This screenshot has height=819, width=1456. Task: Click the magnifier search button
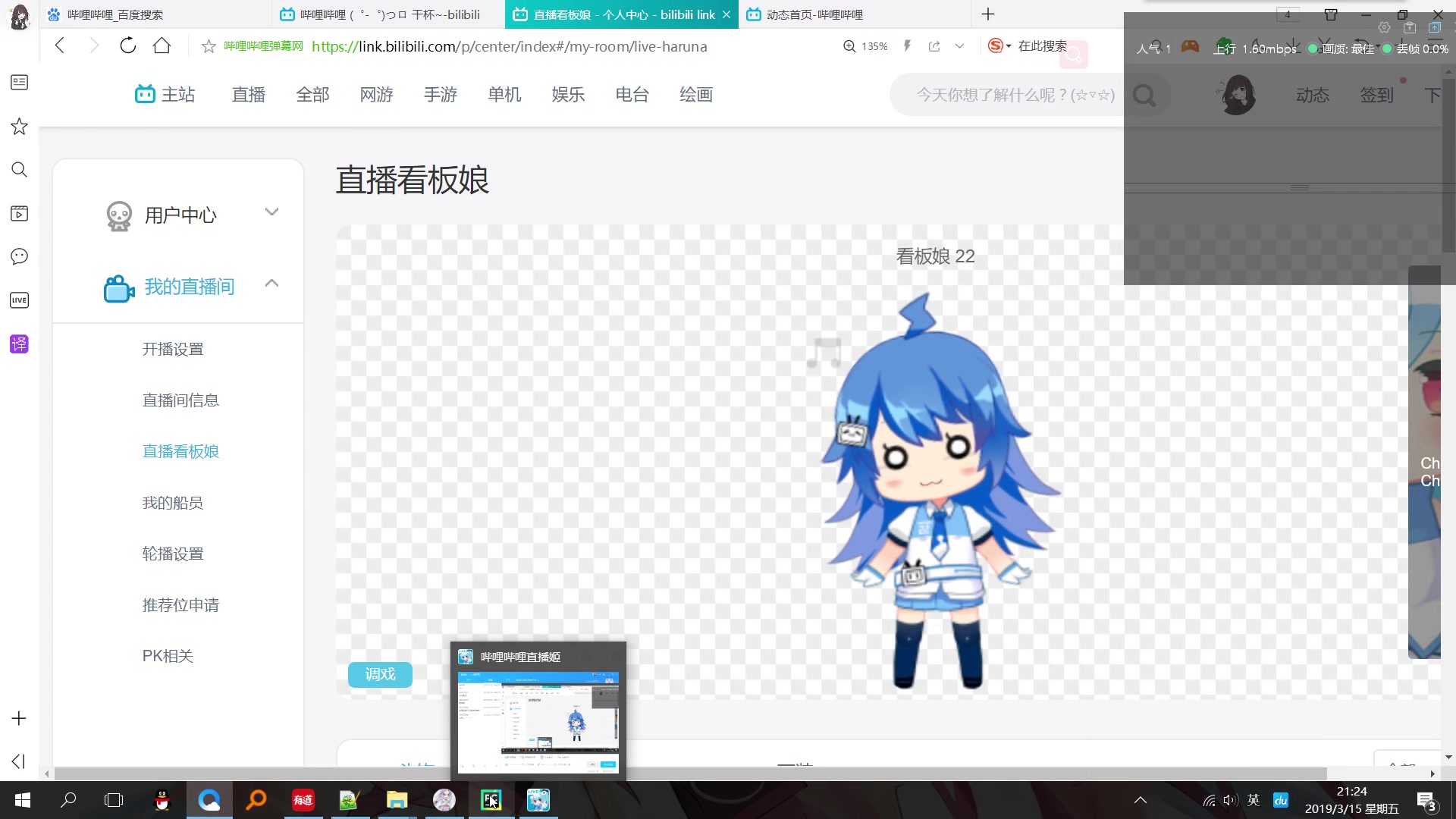1145,96
